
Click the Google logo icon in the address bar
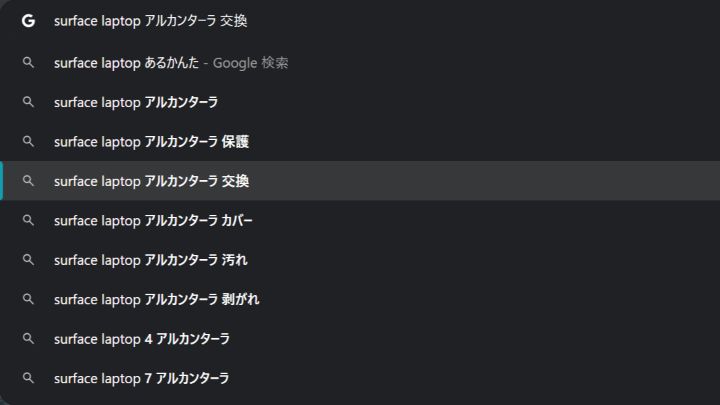tap(28, 21)
